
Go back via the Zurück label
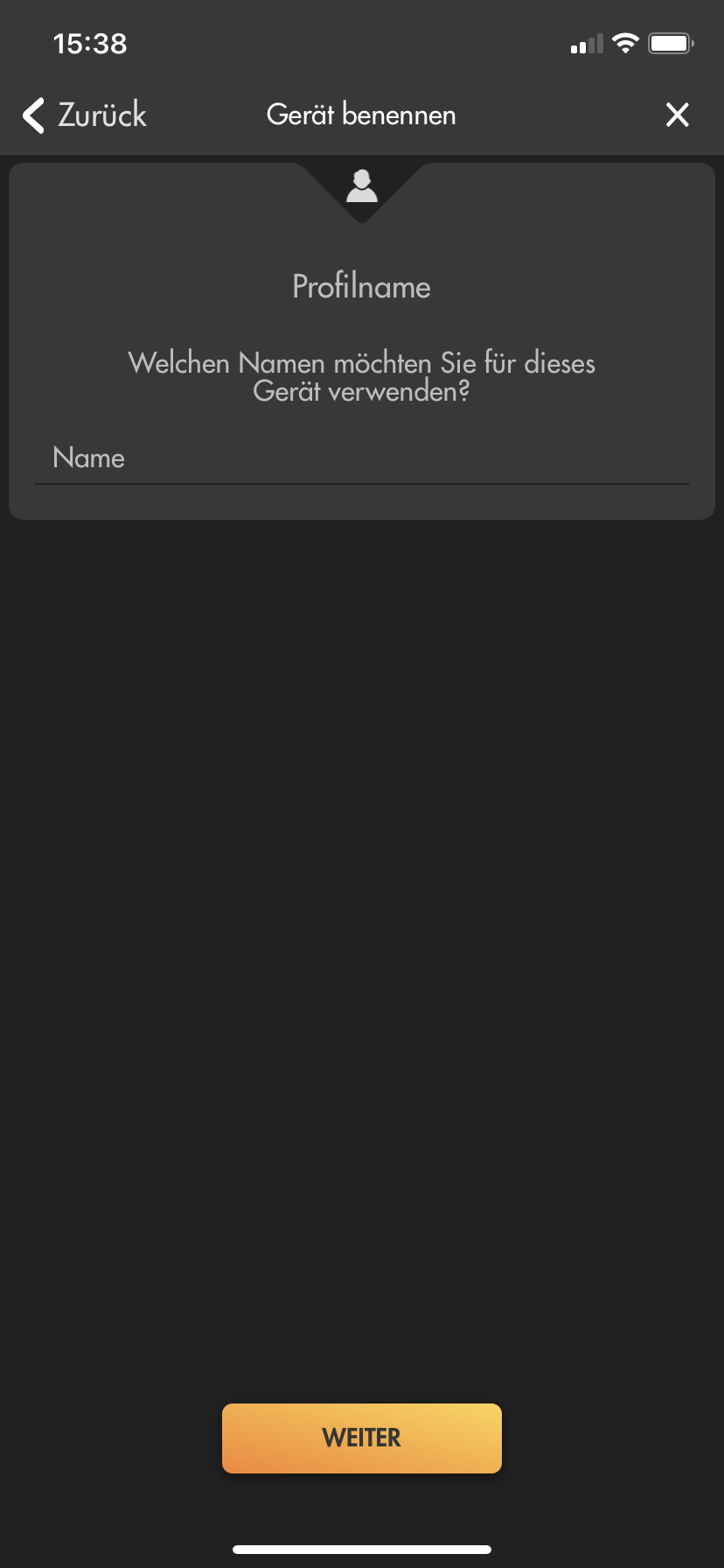click(x=102, y=115)
